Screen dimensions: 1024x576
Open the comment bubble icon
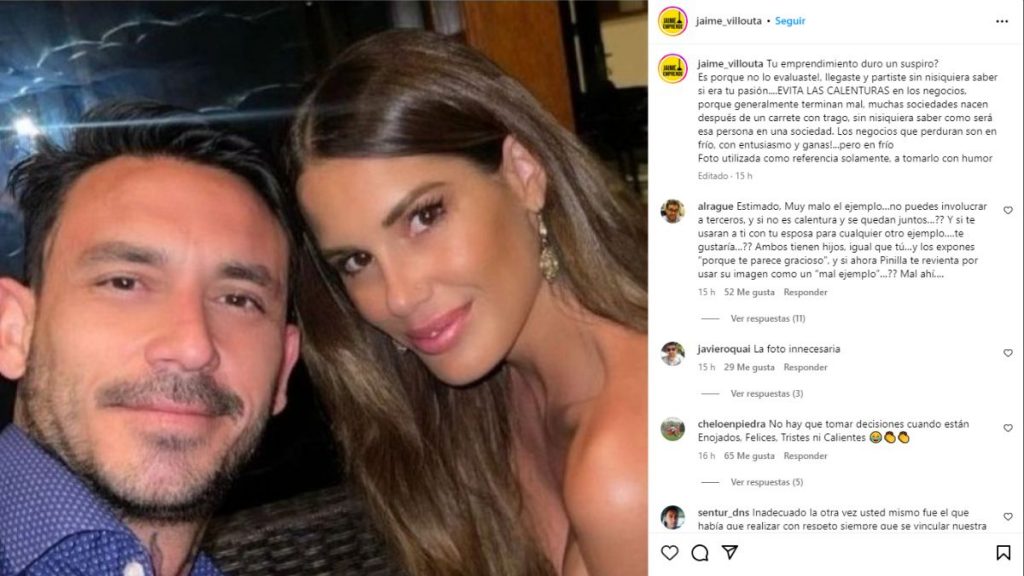pos(699,552)
